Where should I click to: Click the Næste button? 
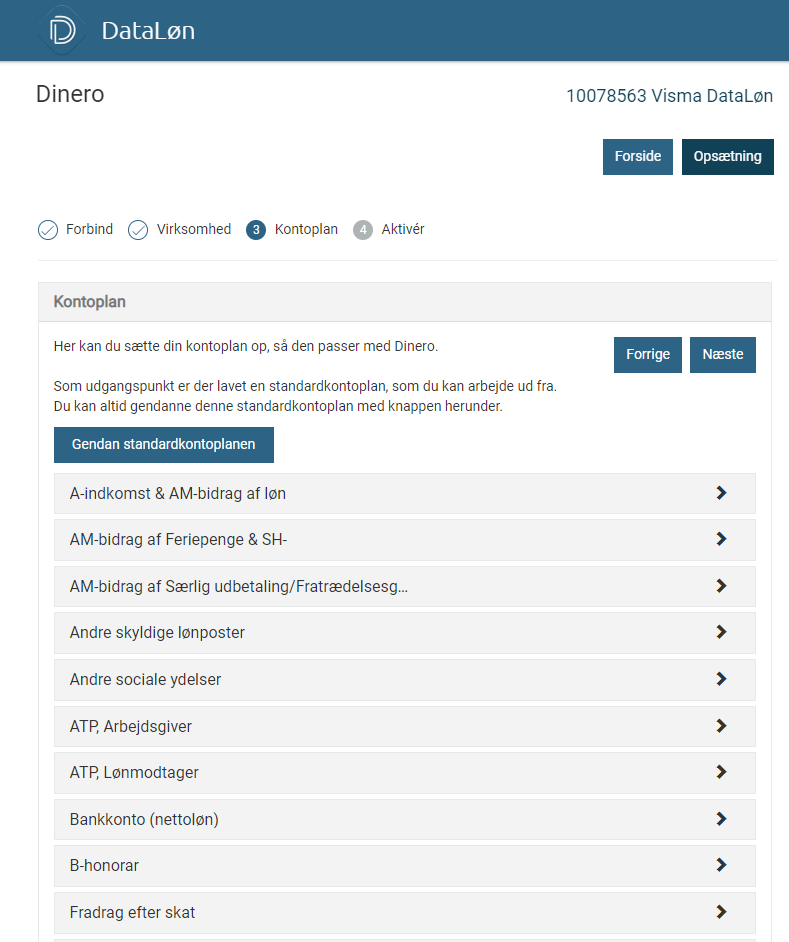723,354
